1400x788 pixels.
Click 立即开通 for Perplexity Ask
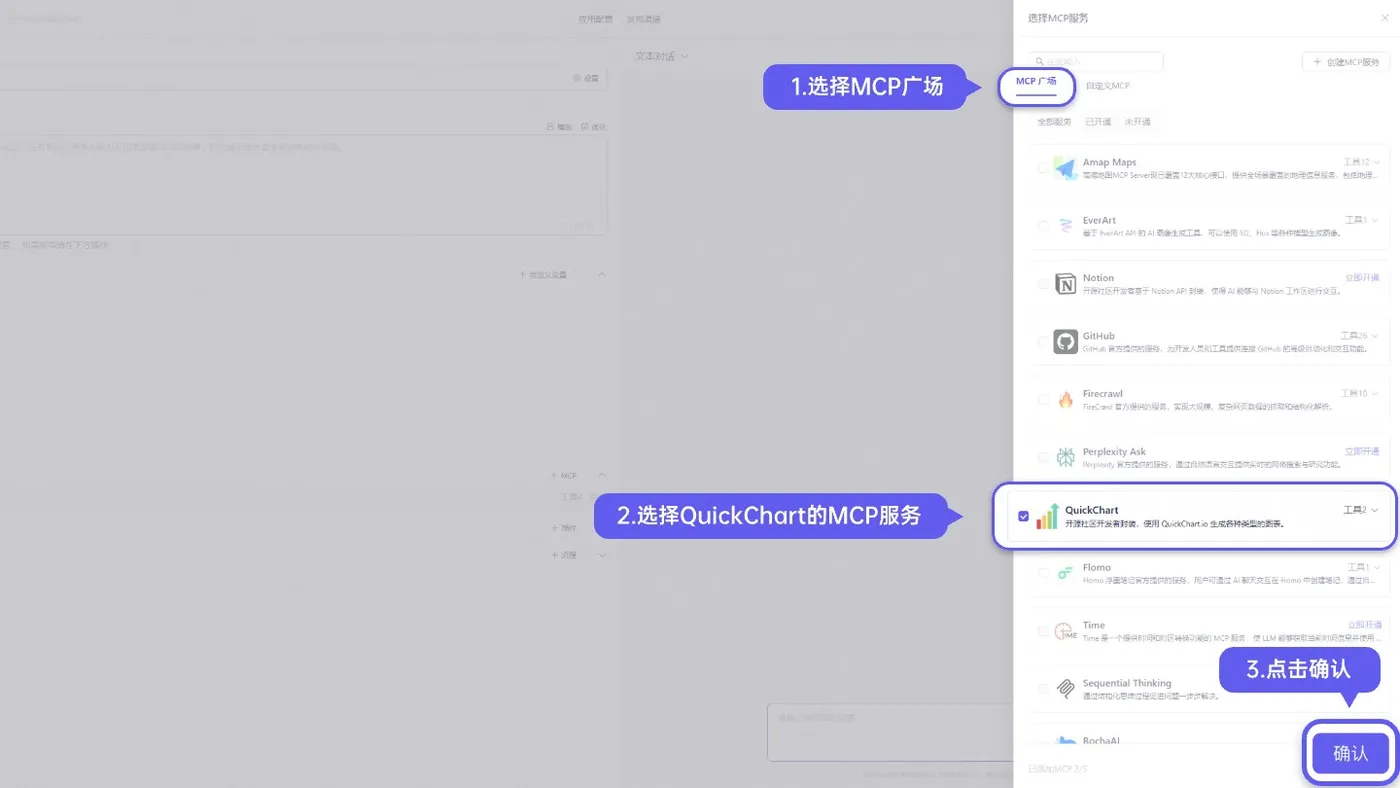pos(1362,452)
